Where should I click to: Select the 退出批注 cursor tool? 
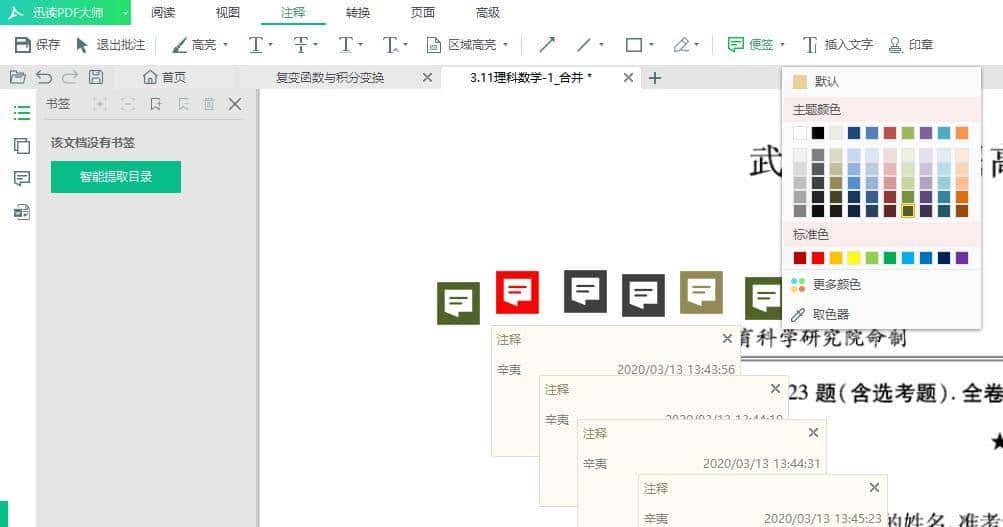click(110, 45)
